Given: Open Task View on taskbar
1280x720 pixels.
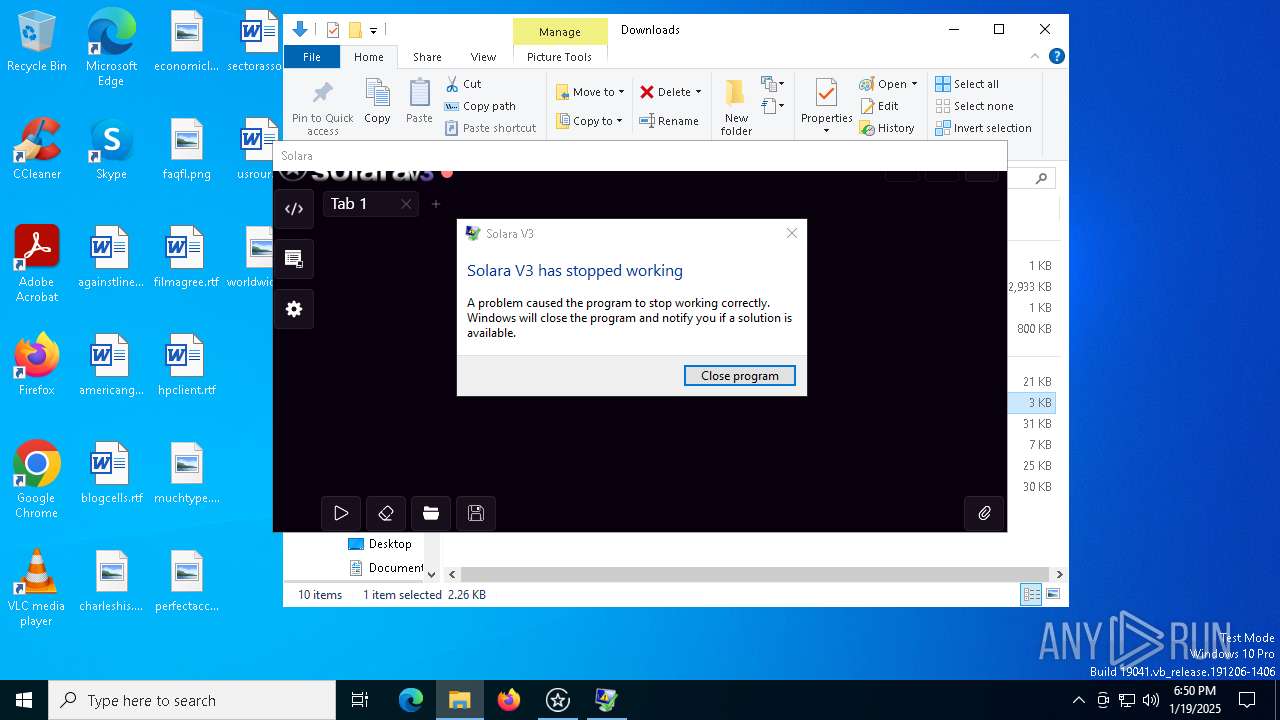Looking at the screenshot, I should pos(360,700).
